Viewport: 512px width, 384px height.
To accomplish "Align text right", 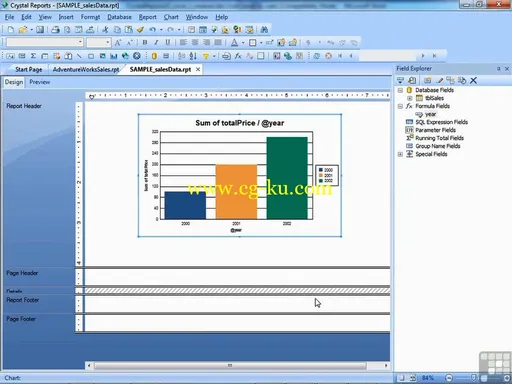I will point(207,42).
